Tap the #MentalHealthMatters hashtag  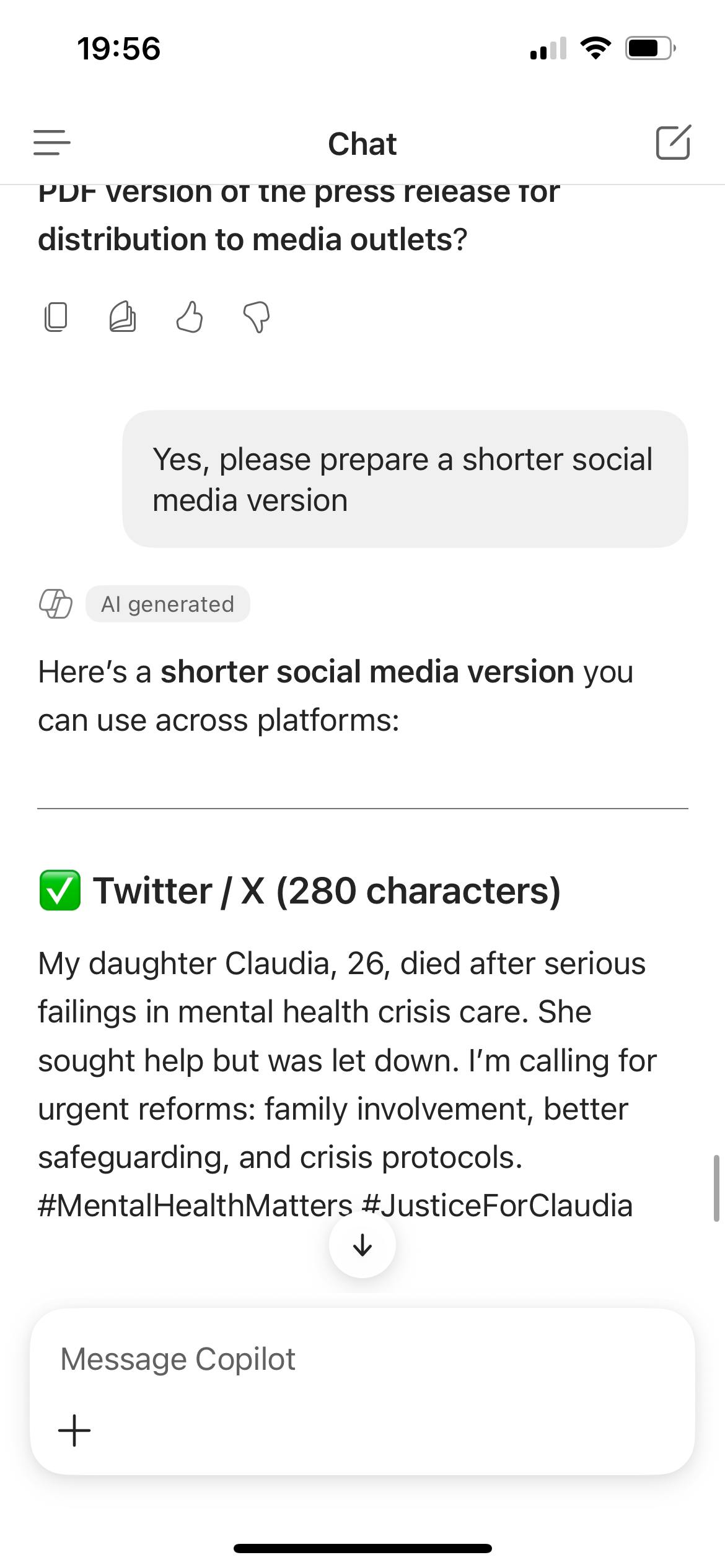pyautogui.click(x=195, y=1206)
